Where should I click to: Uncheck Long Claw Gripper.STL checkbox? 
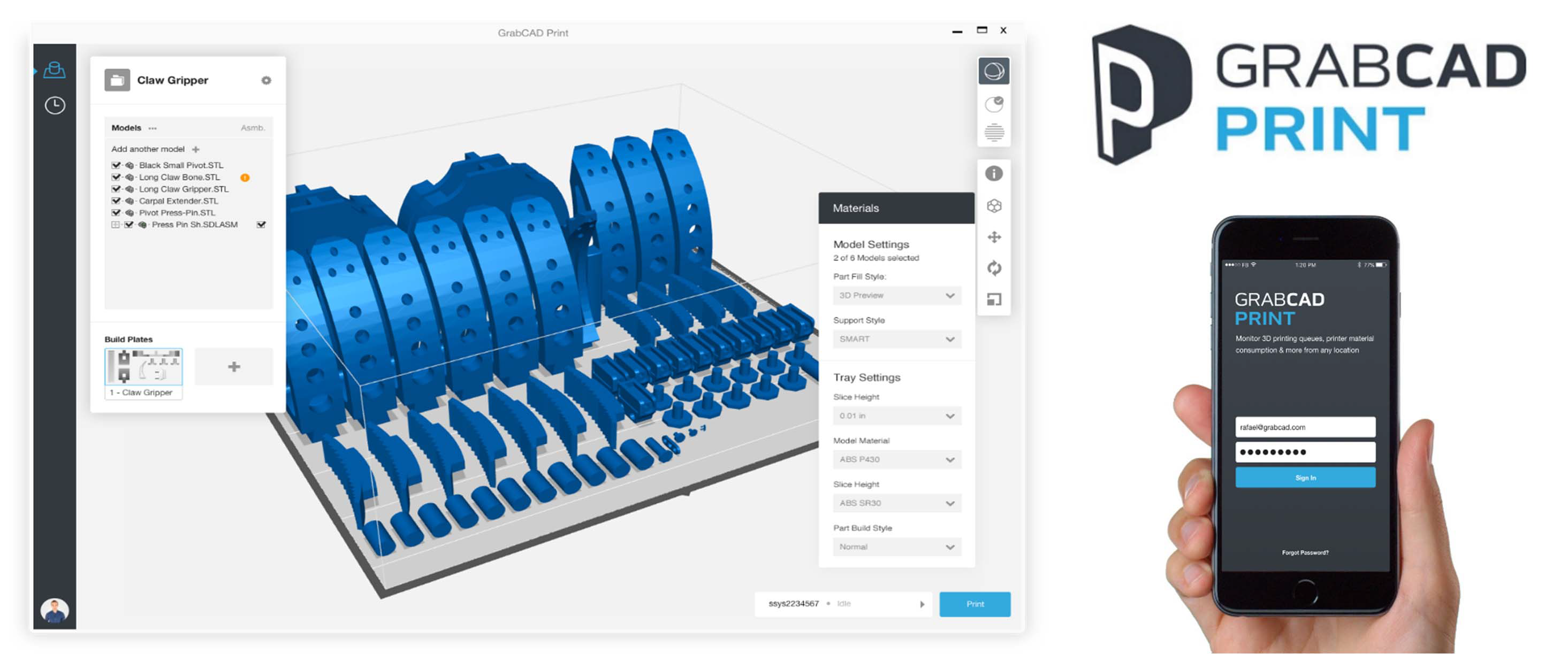[116, 189]
